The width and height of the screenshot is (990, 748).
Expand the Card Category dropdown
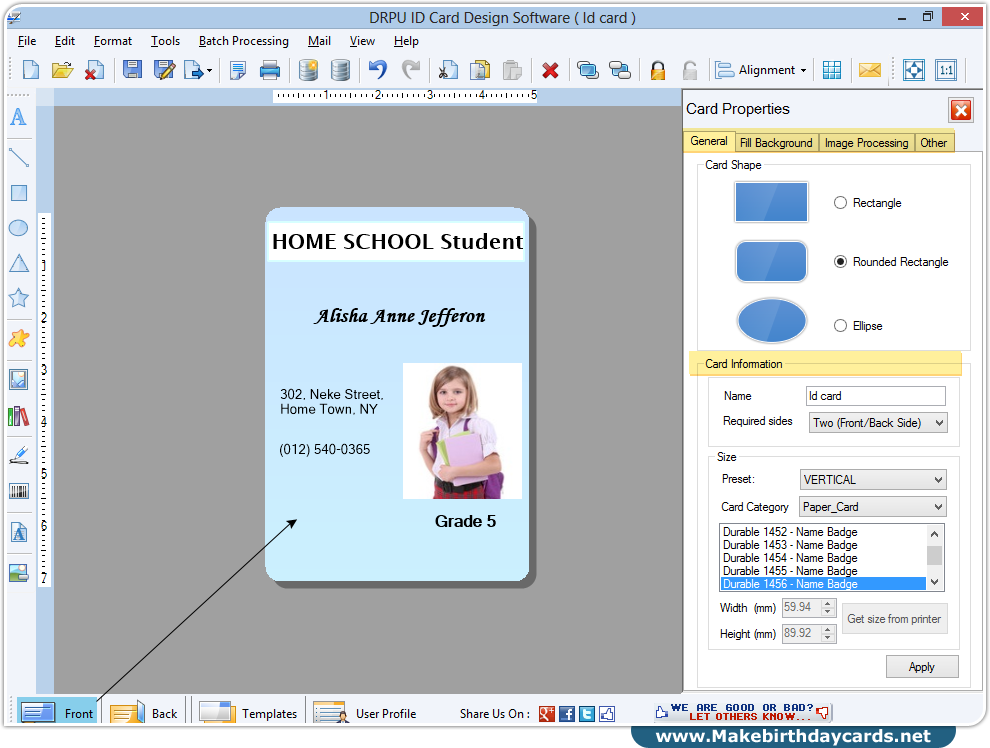pos(873,507)
